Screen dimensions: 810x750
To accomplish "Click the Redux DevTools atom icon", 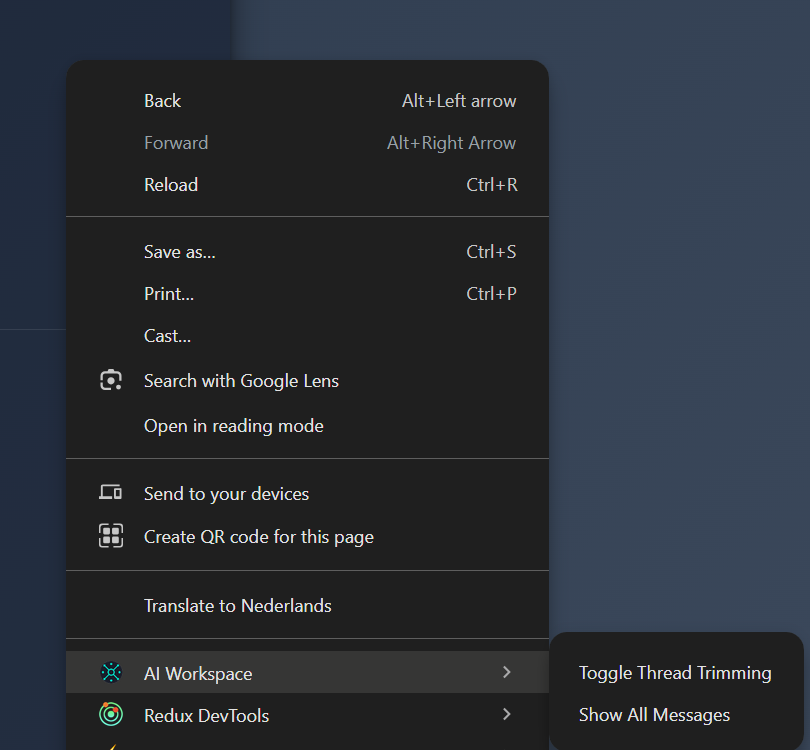I will click(x=110, y=715).
